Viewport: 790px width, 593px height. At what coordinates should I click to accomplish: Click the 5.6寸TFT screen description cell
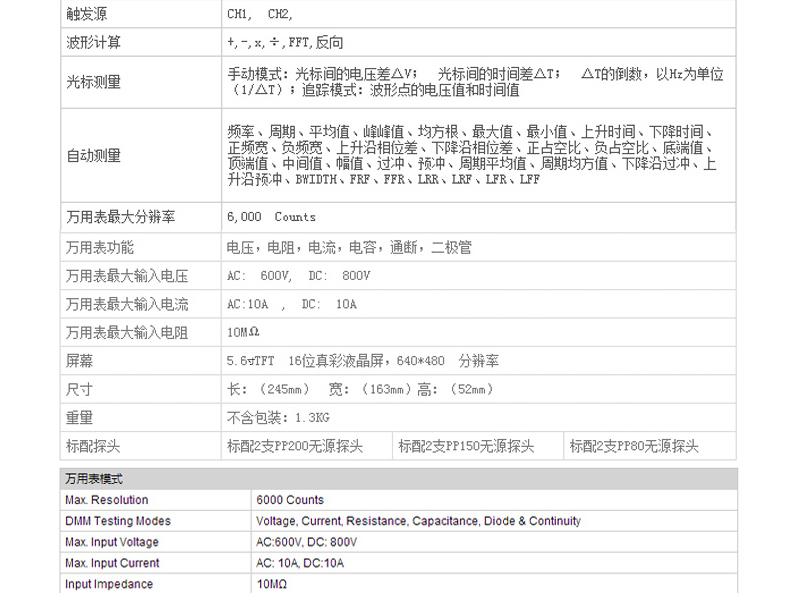tap(363, 361)
